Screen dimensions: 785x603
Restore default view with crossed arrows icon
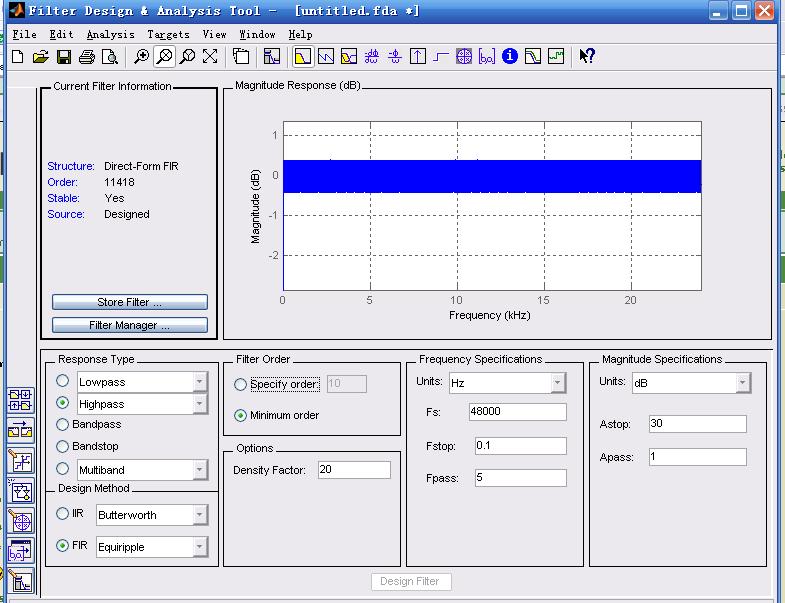pyautogui.click(x=210, y=57)
